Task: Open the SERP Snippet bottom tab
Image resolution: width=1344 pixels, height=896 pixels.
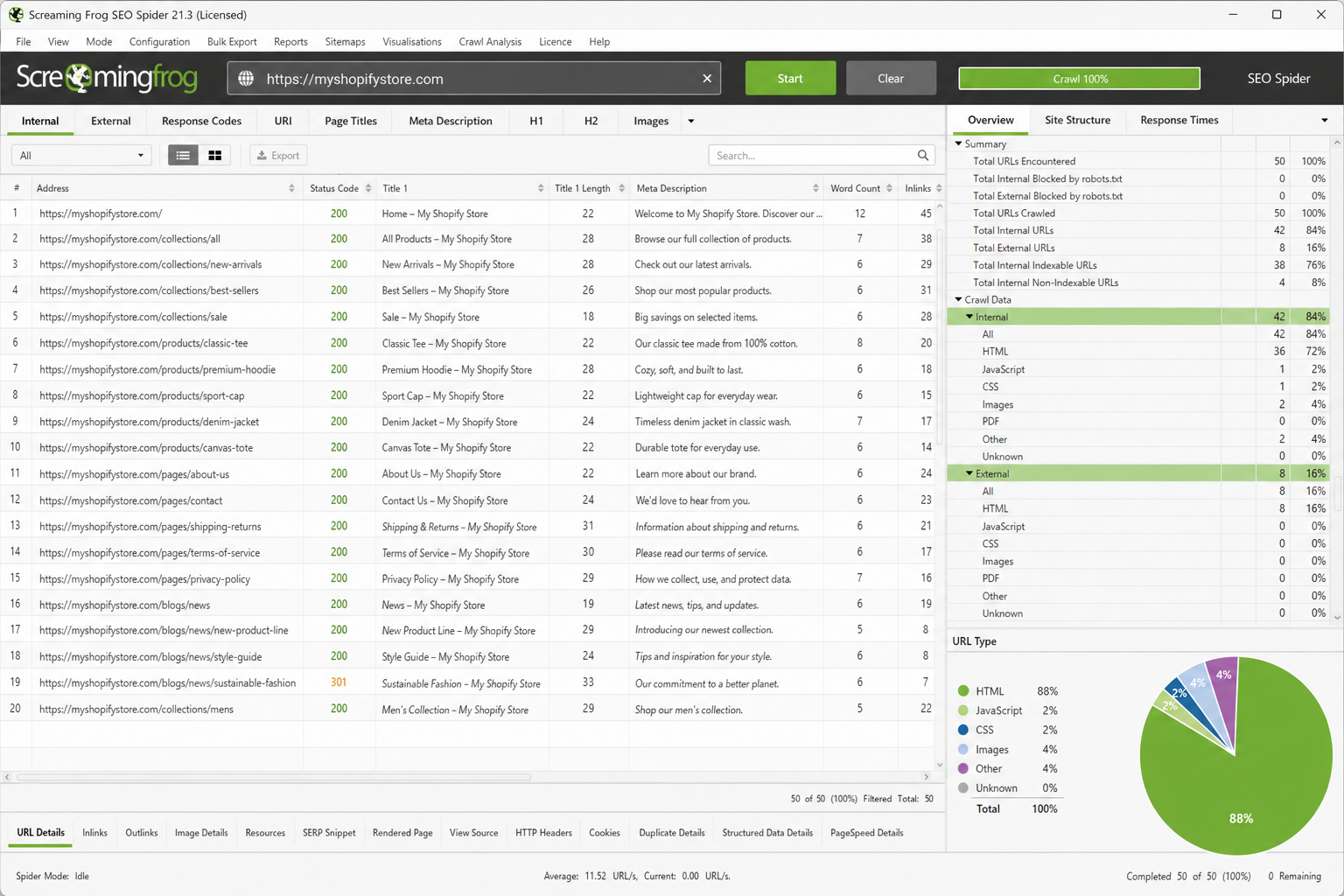Action: coord(329,832)
